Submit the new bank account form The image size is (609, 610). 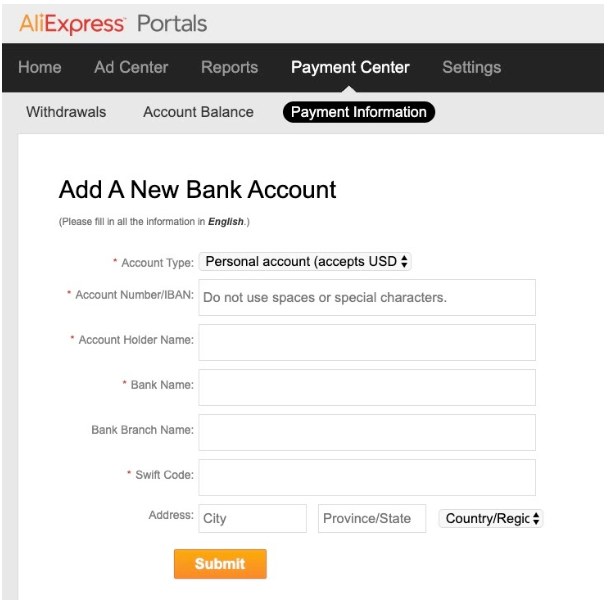[x=220, y=564]
